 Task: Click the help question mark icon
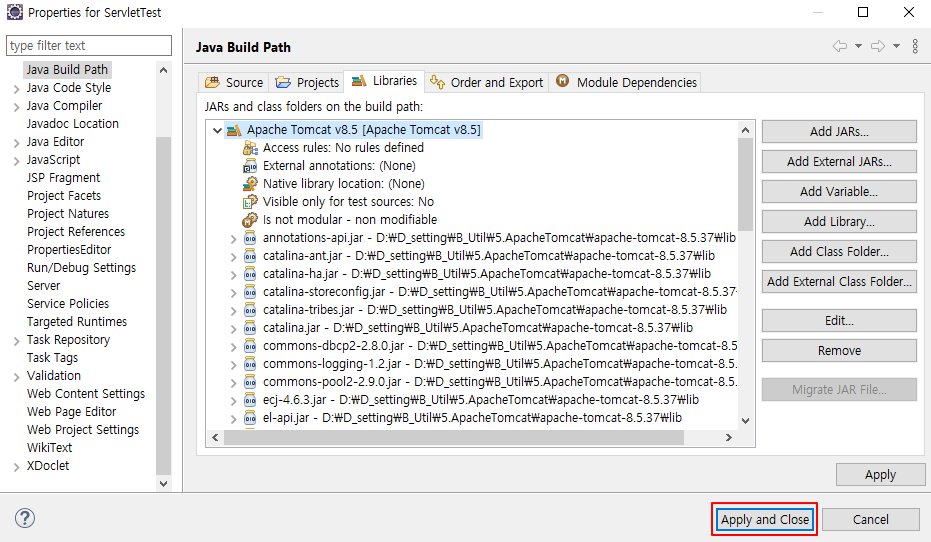tap(25, 518)
